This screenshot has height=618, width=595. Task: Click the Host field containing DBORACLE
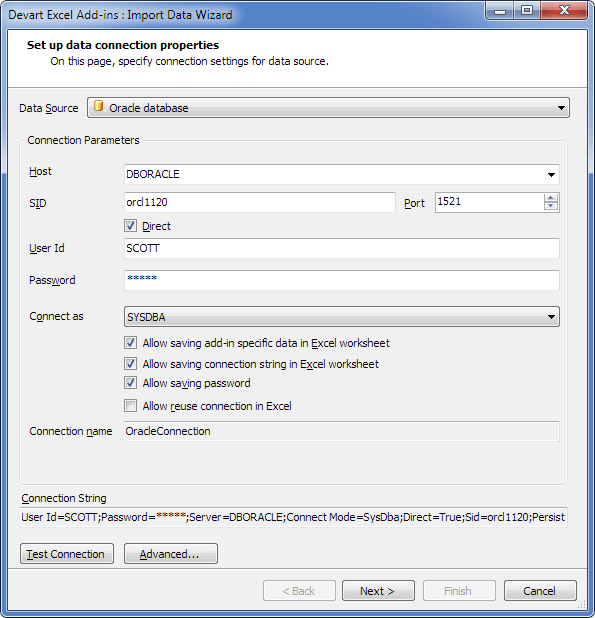click(342, 175)
